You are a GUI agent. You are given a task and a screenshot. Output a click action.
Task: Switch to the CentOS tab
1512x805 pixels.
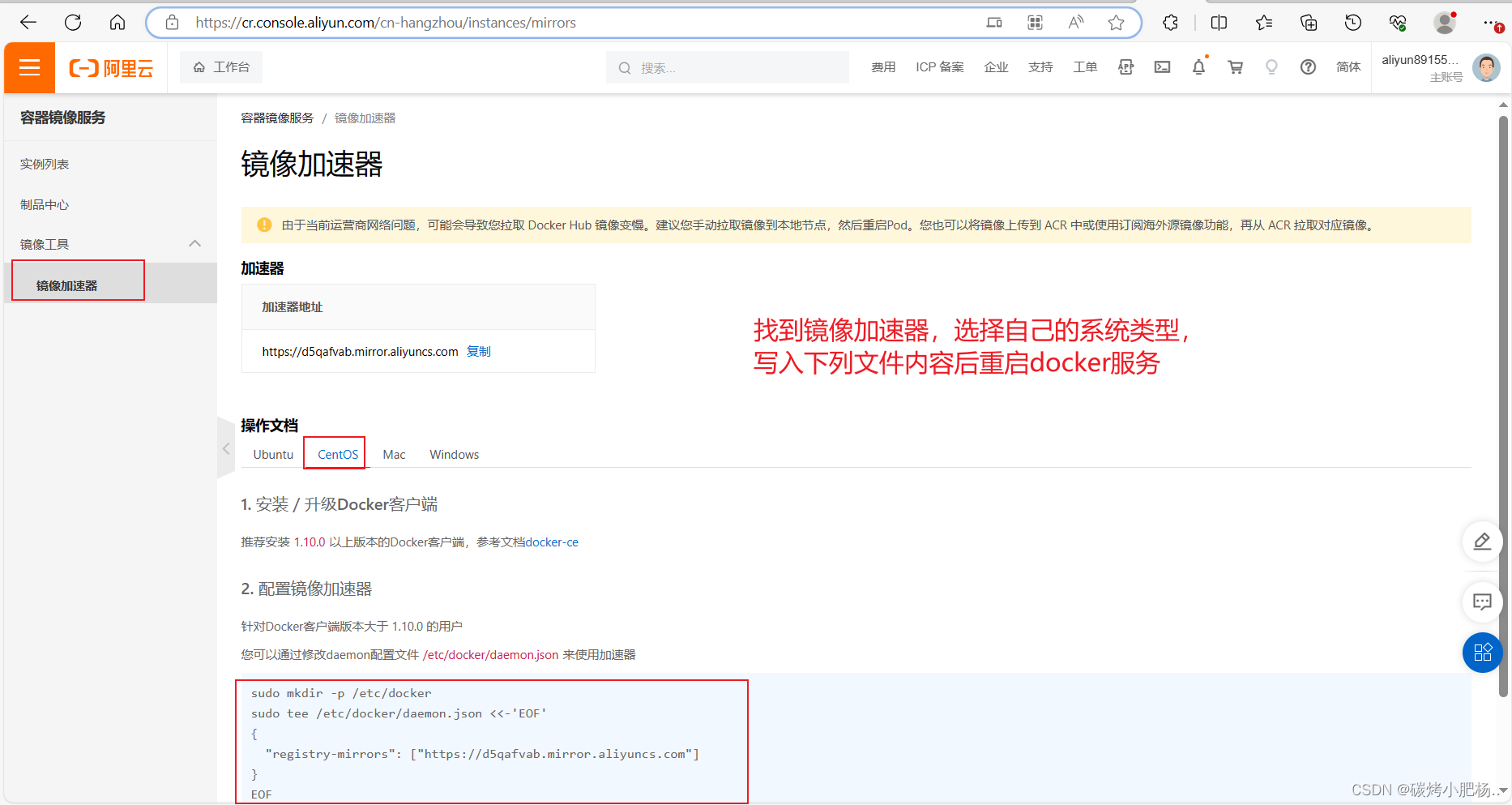tap(338, 454)
